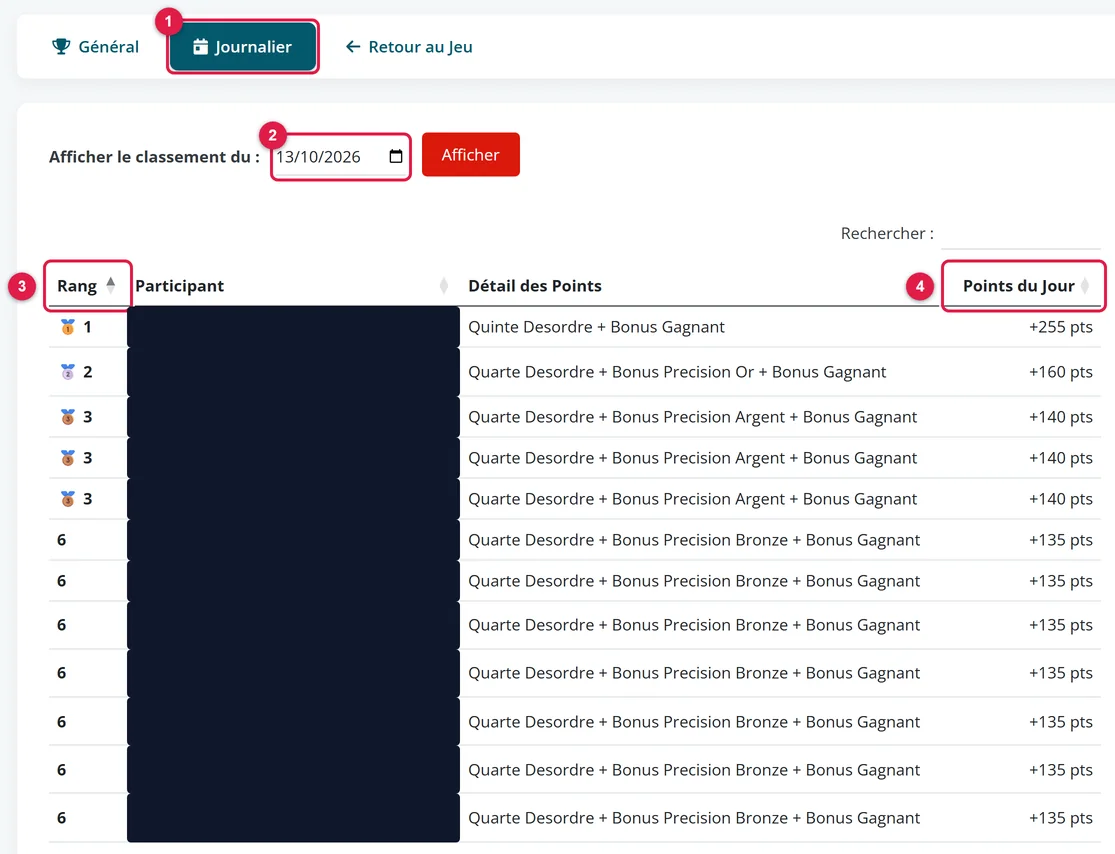The width and height of the screenshot is (1115, 854).
Task: Click the red Afficher button
Action: (471, 154)
